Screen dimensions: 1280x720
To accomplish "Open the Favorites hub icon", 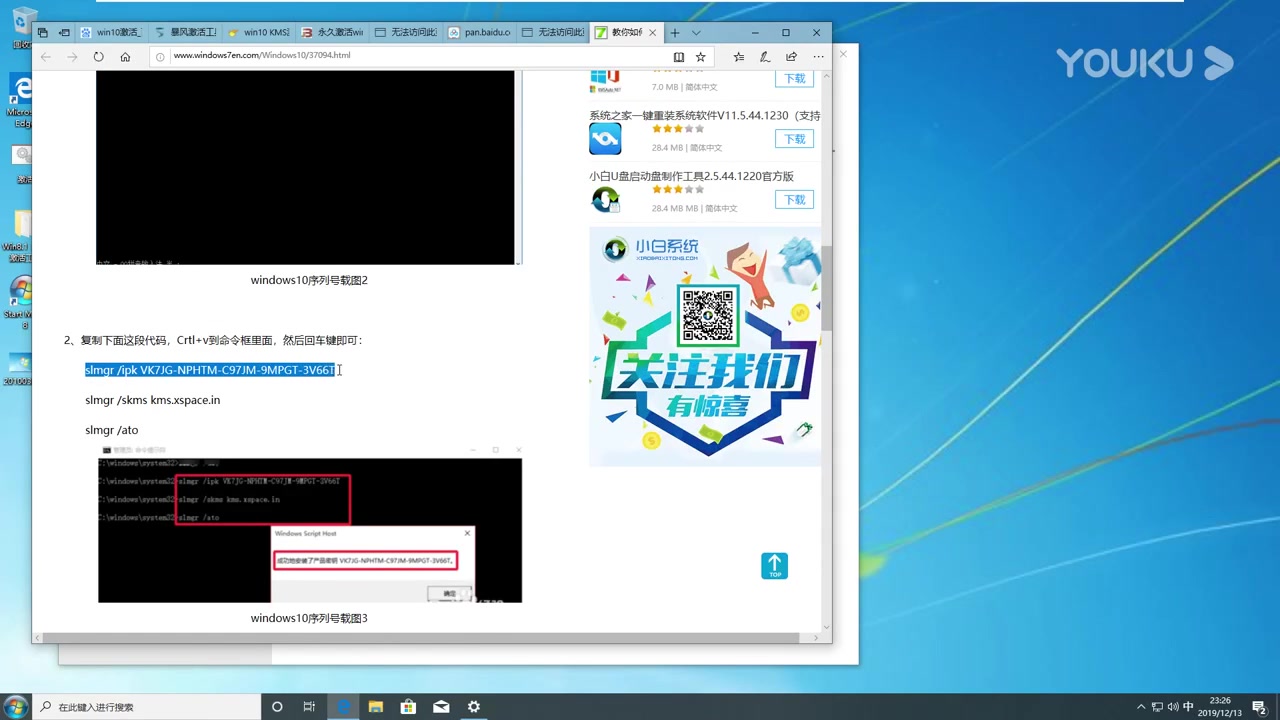I will point(739,57).
